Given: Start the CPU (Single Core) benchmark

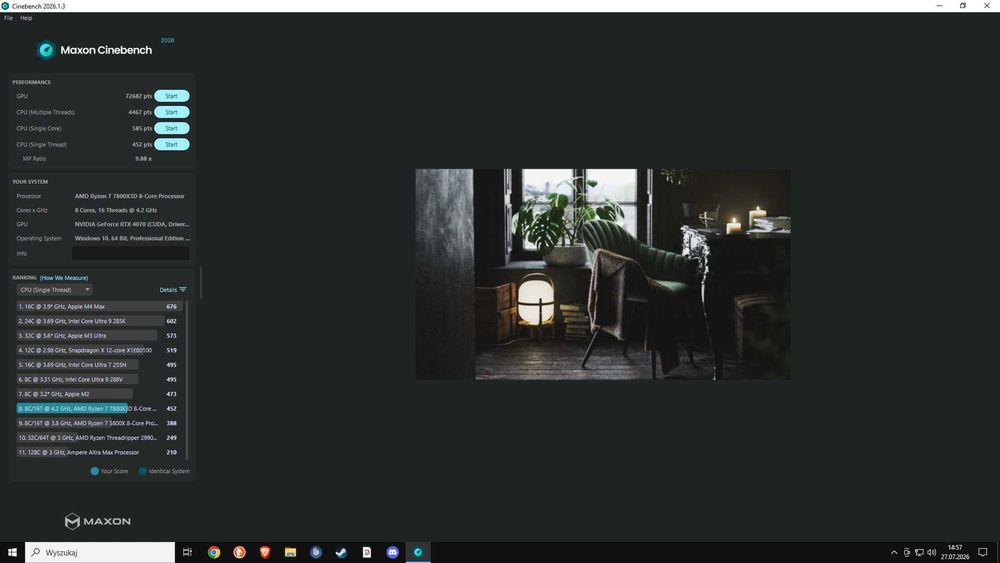Looking at the screenshot, I should tap(172, 128).
